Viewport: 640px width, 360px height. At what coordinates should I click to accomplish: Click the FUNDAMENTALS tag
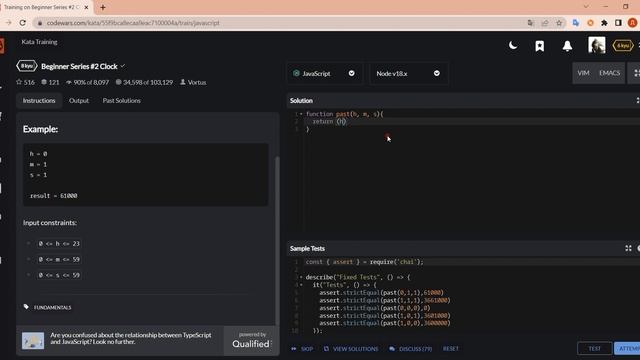pos(52,307)
